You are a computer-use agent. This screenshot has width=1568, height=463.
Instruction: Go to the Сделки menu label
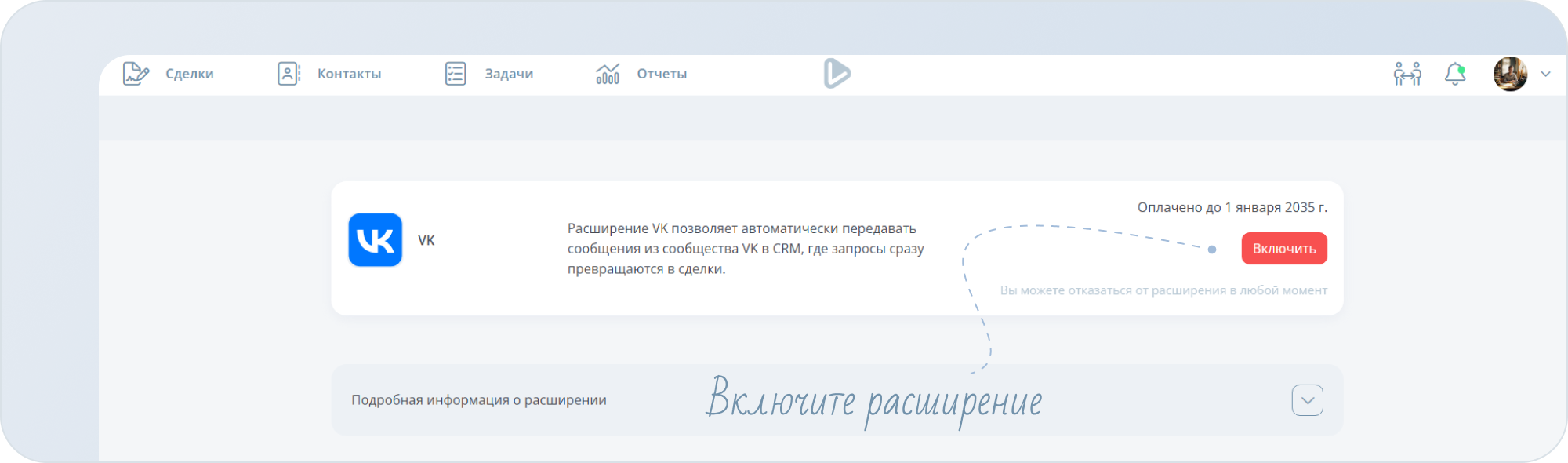point(190,74)
